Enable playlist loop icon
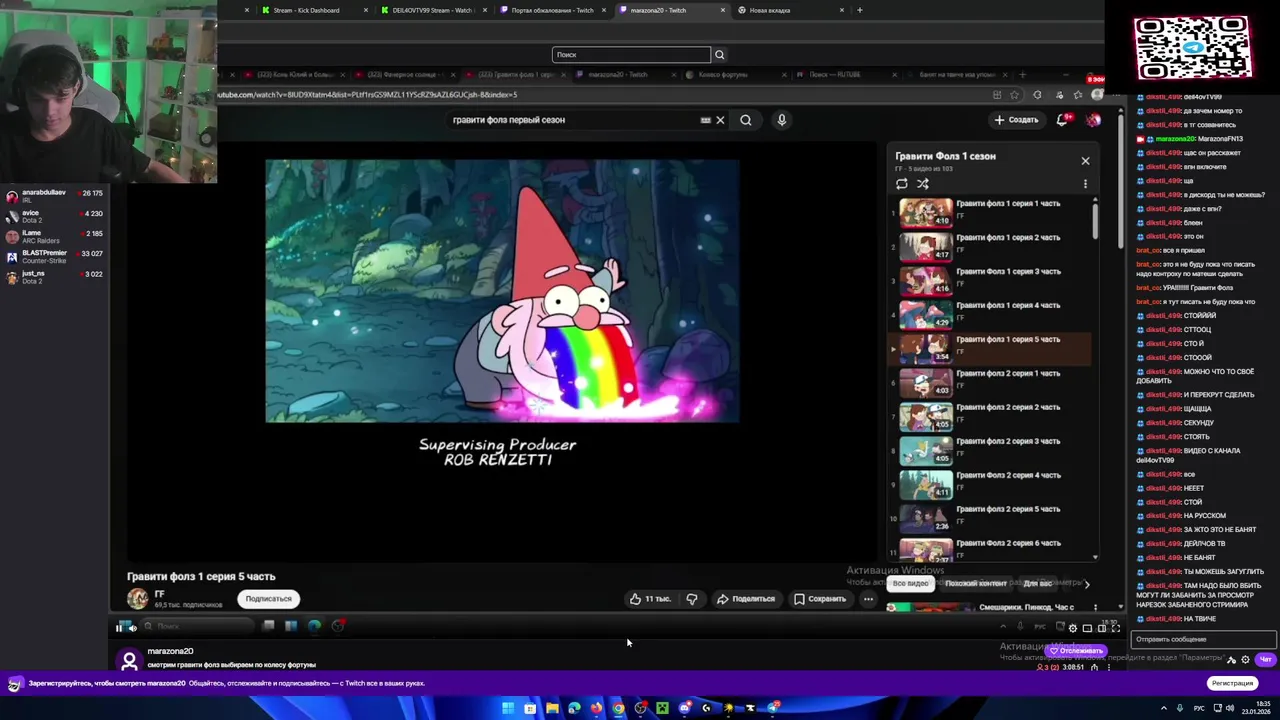This screenshot has width=1280, height=720. (x=902, y=184)
